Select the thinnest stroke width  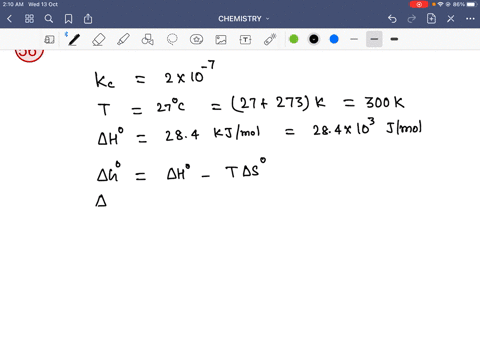click(x=354, y=39)
